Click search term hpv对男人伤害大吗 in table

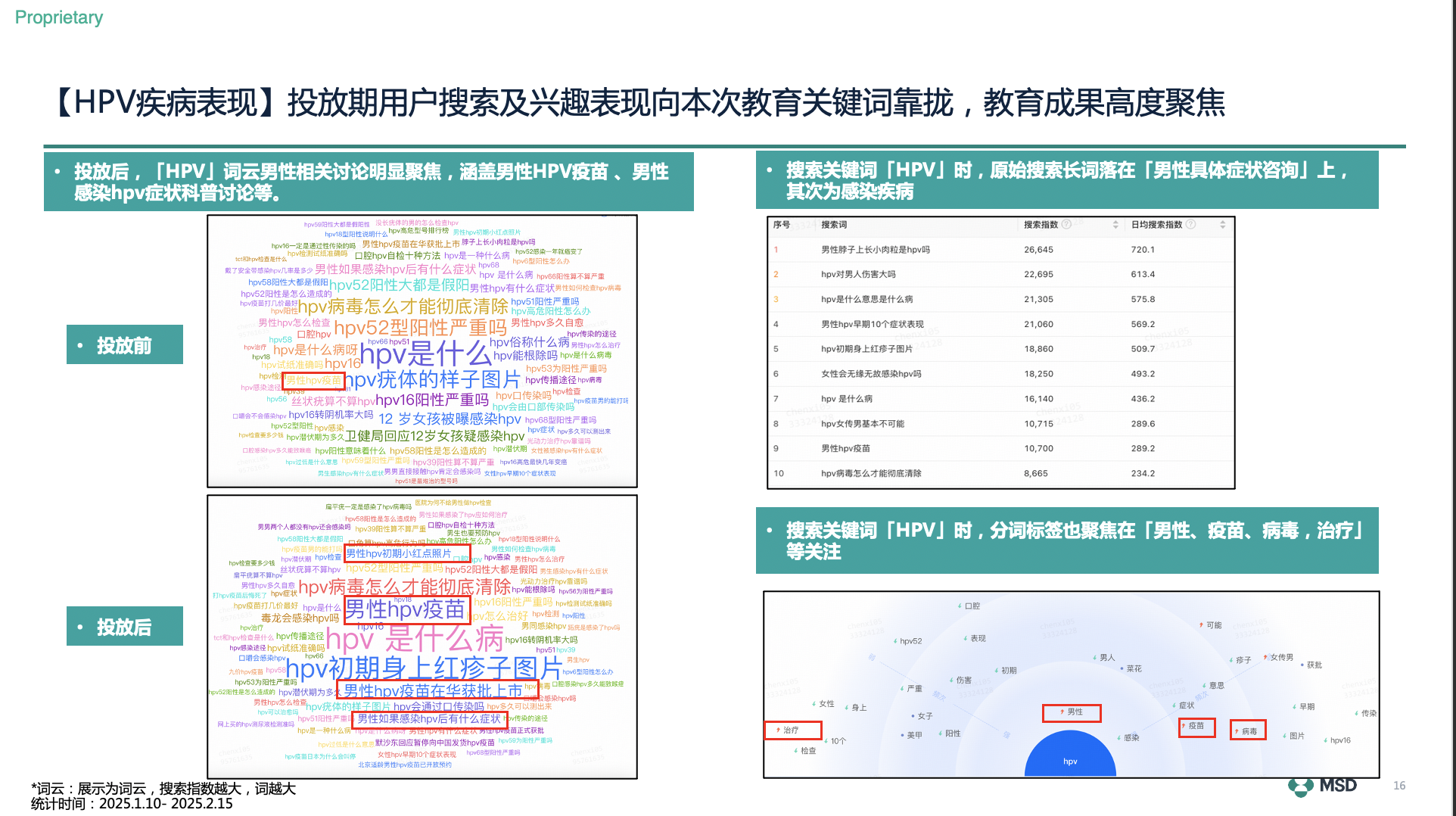[858, 275]
